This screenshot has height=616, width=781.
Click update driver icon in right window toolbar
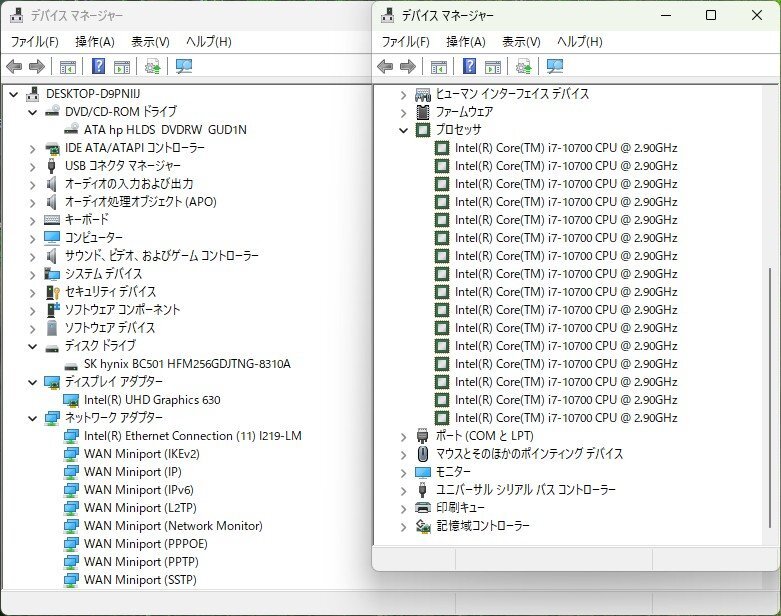pos(523,66)
